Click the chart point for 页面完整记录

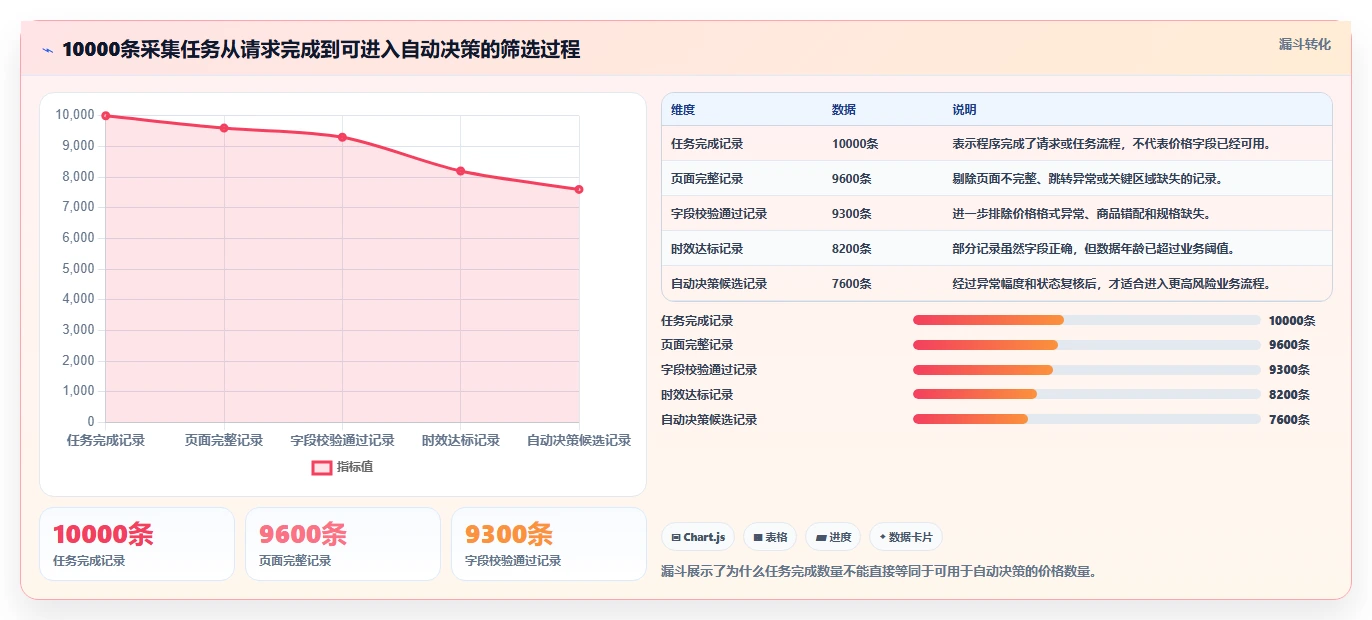pyautogui.click(x=224, y=128)
